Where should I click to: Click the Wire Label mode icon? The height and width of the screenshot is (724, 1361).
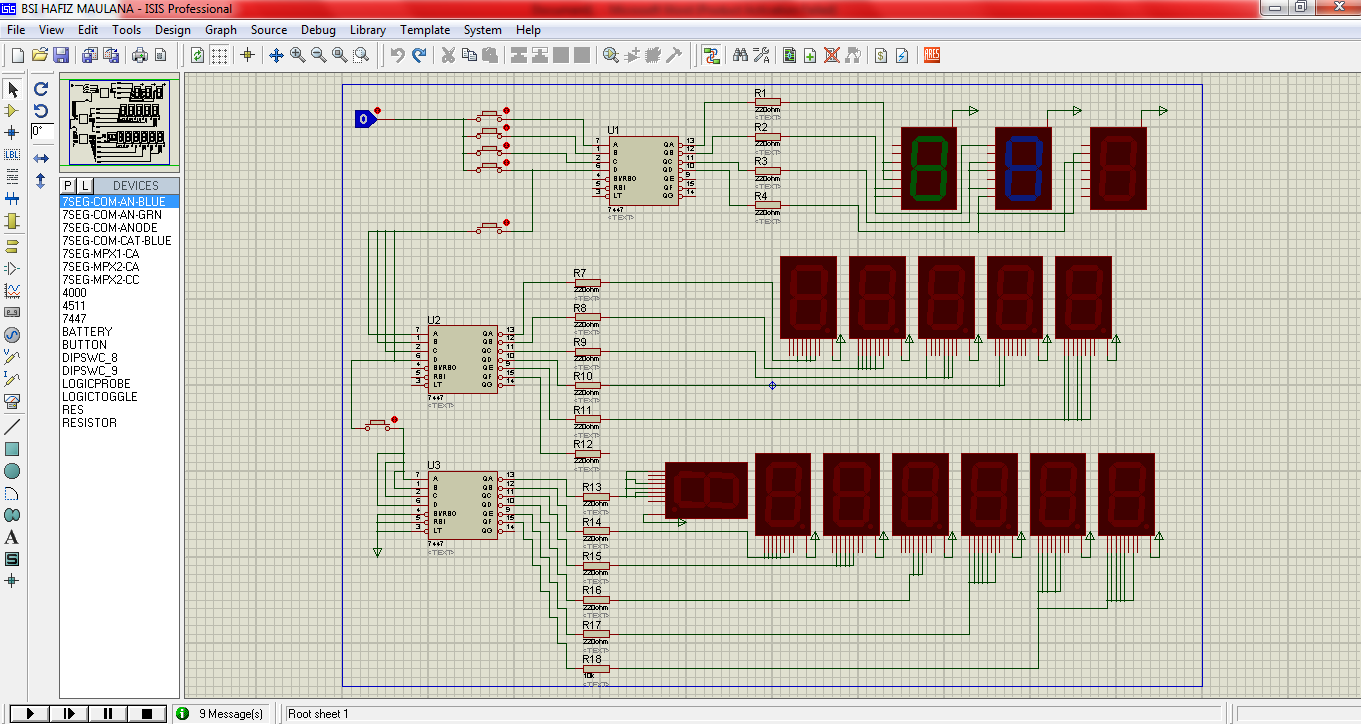(12, 155)
